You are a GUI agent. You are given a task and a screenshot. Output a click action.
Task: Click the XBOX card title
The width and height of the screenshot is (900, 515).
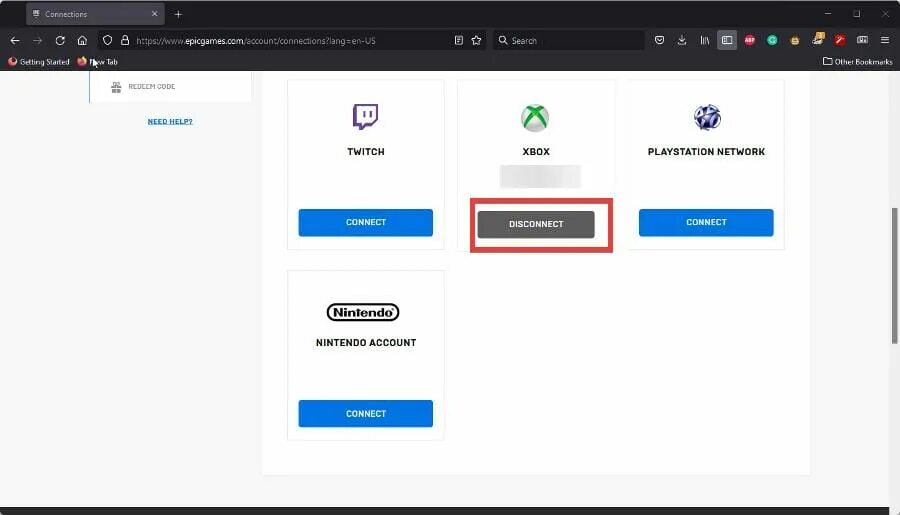coord(536,152)
